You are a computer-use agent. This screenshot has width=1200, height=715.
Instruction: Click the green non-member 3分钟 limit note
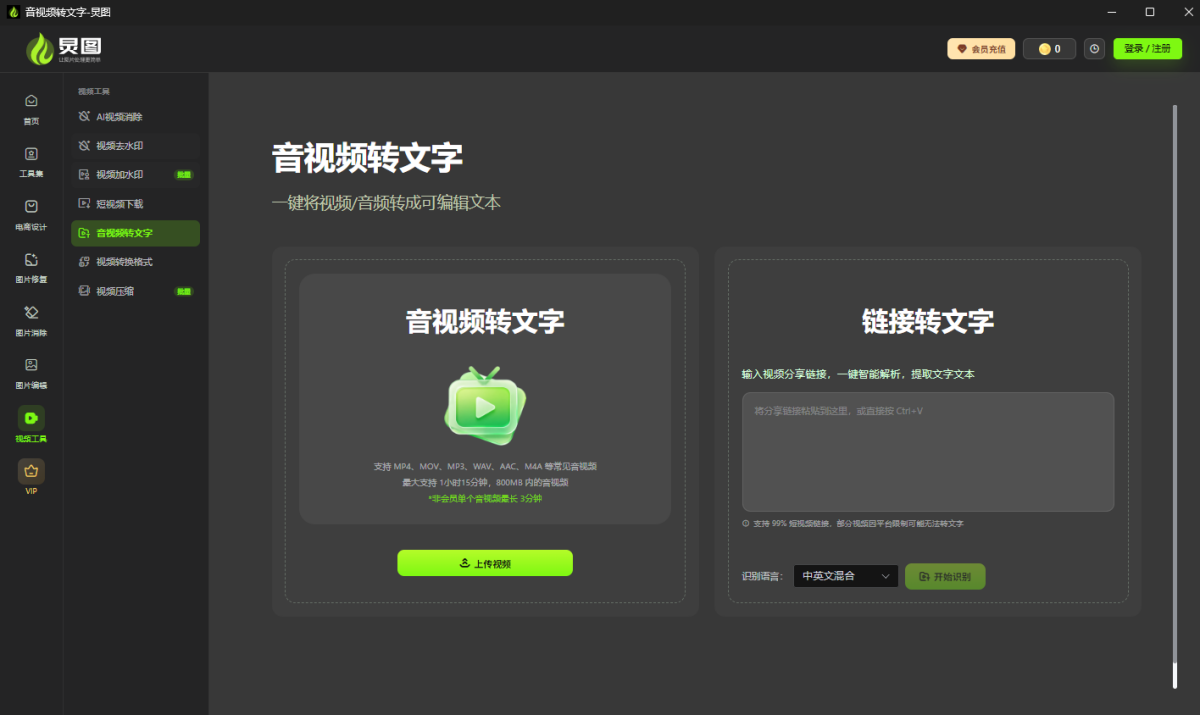[x=485, y=498]
